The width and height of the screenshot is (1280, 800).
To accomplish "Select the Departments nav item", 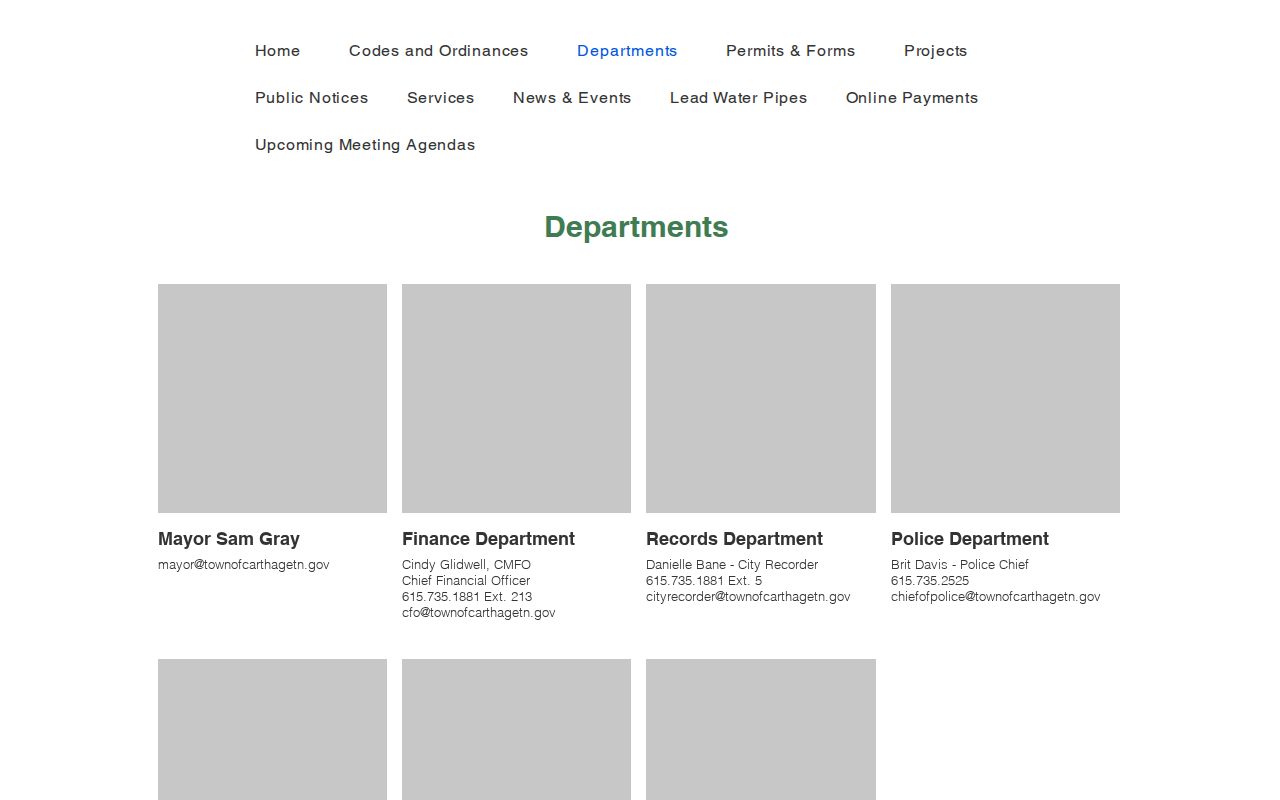I will [627, 51].
